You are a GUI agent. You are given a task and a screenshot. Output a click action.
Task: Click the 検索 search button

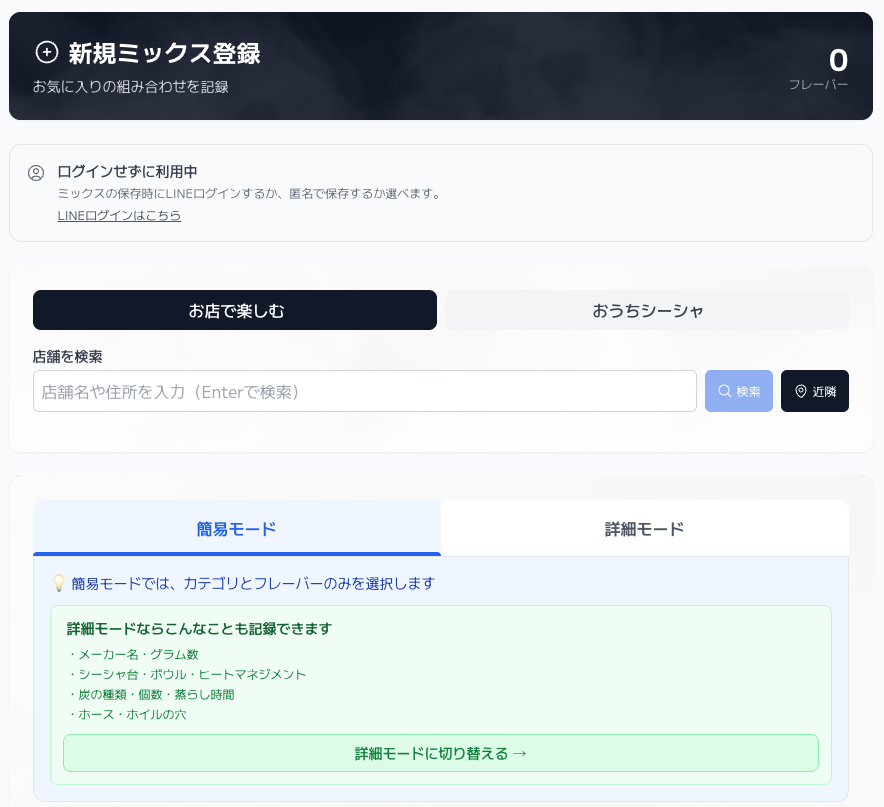click(738, 390)
